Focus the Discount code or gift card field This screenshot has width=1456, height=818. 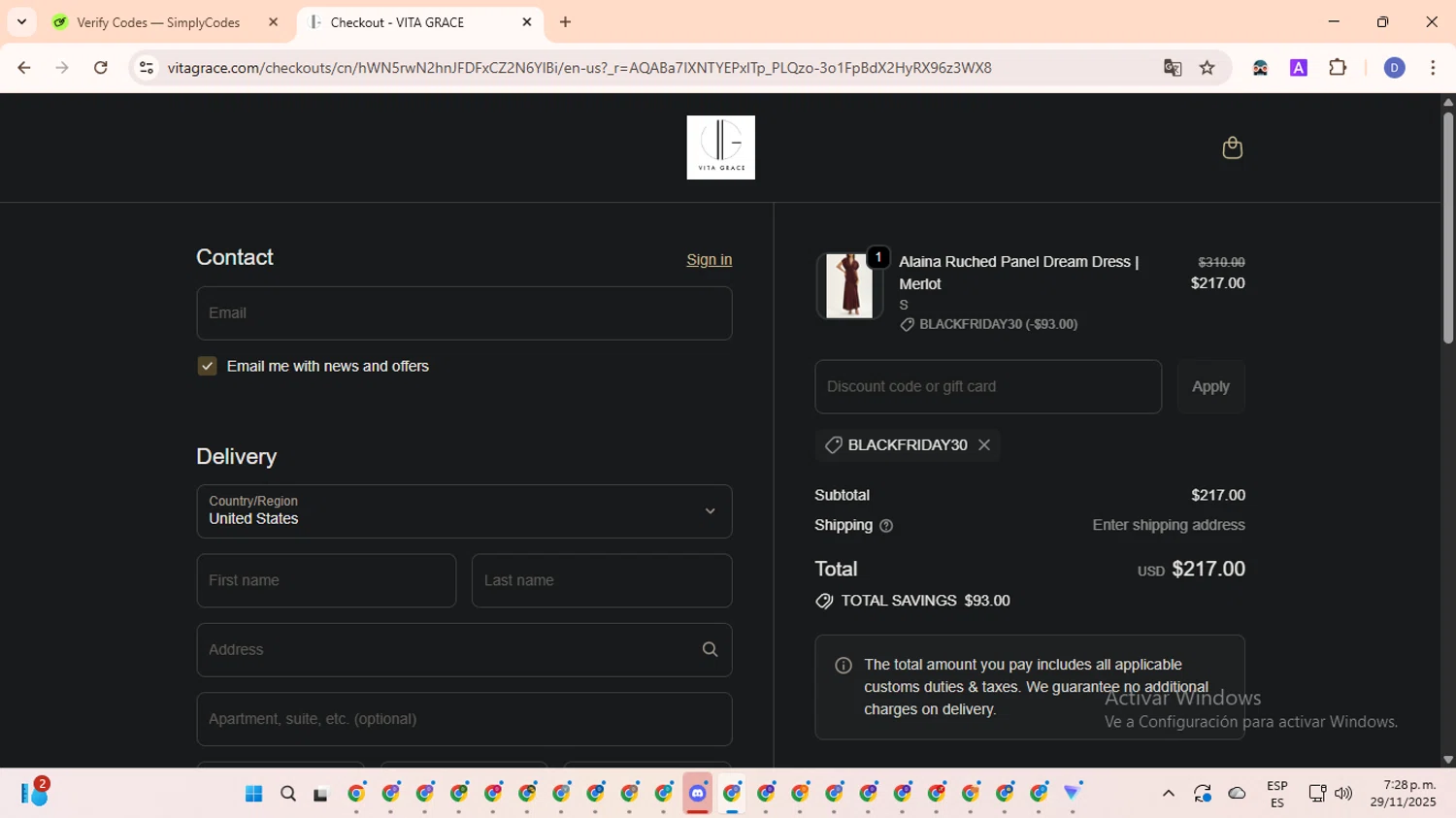point(988,386)
